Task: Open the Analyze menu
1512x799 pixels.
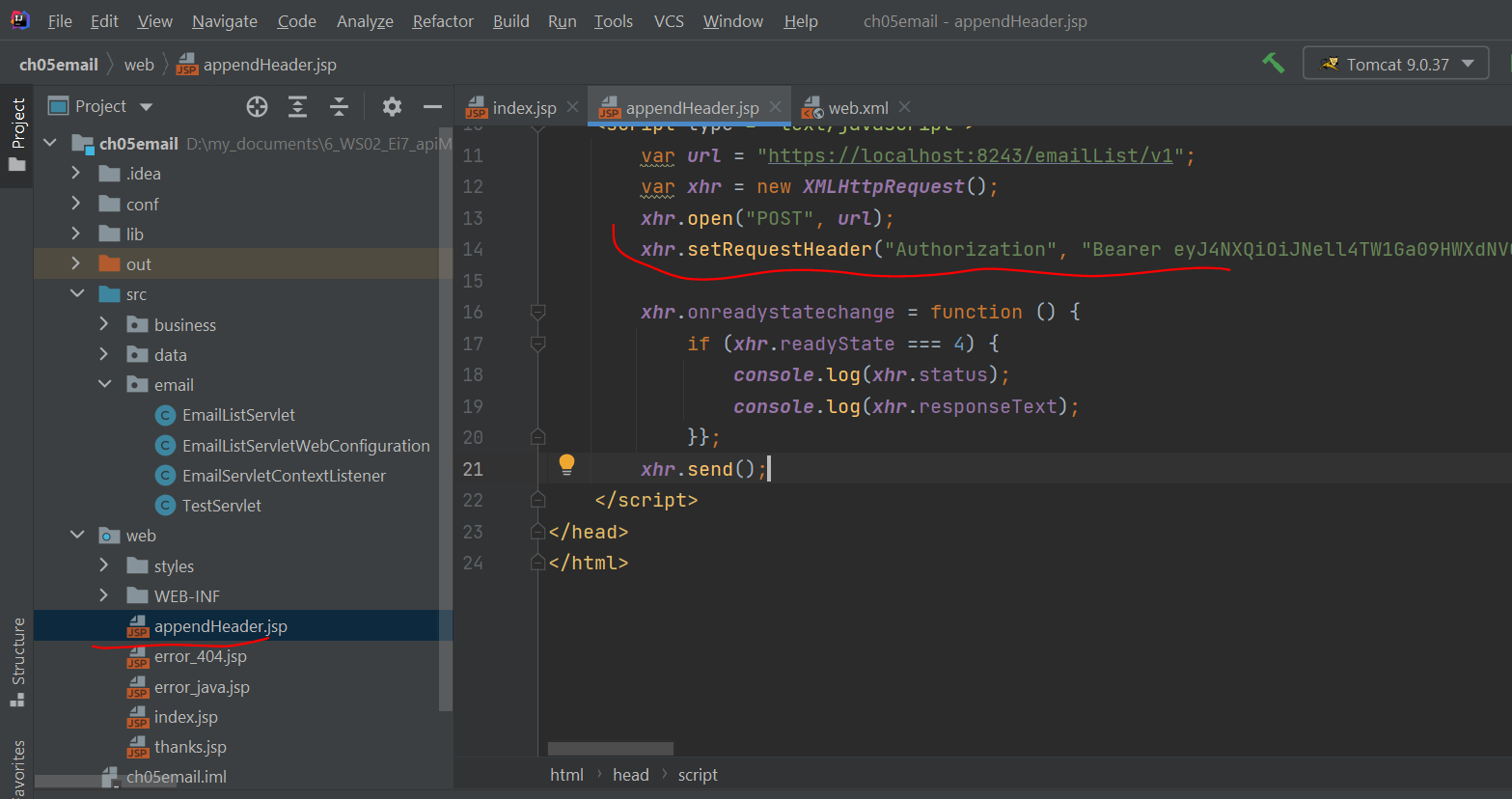Action: click(365, 21)
